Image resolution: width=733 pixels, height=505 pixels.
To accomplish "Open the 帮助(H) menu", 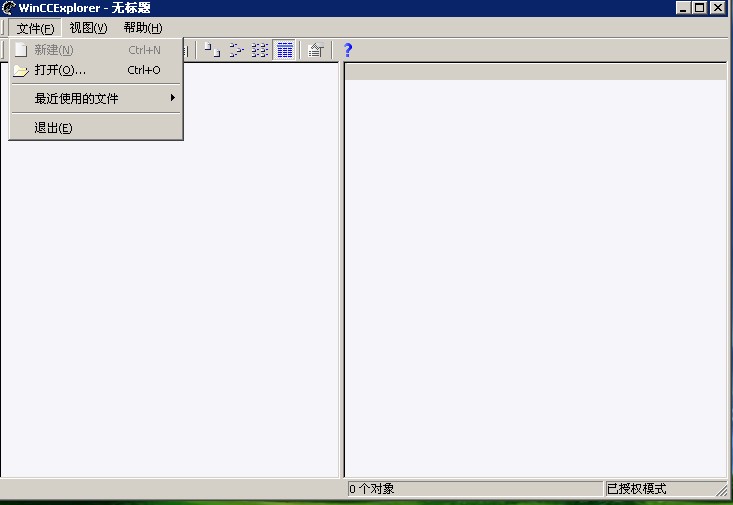I will (142, 28).
